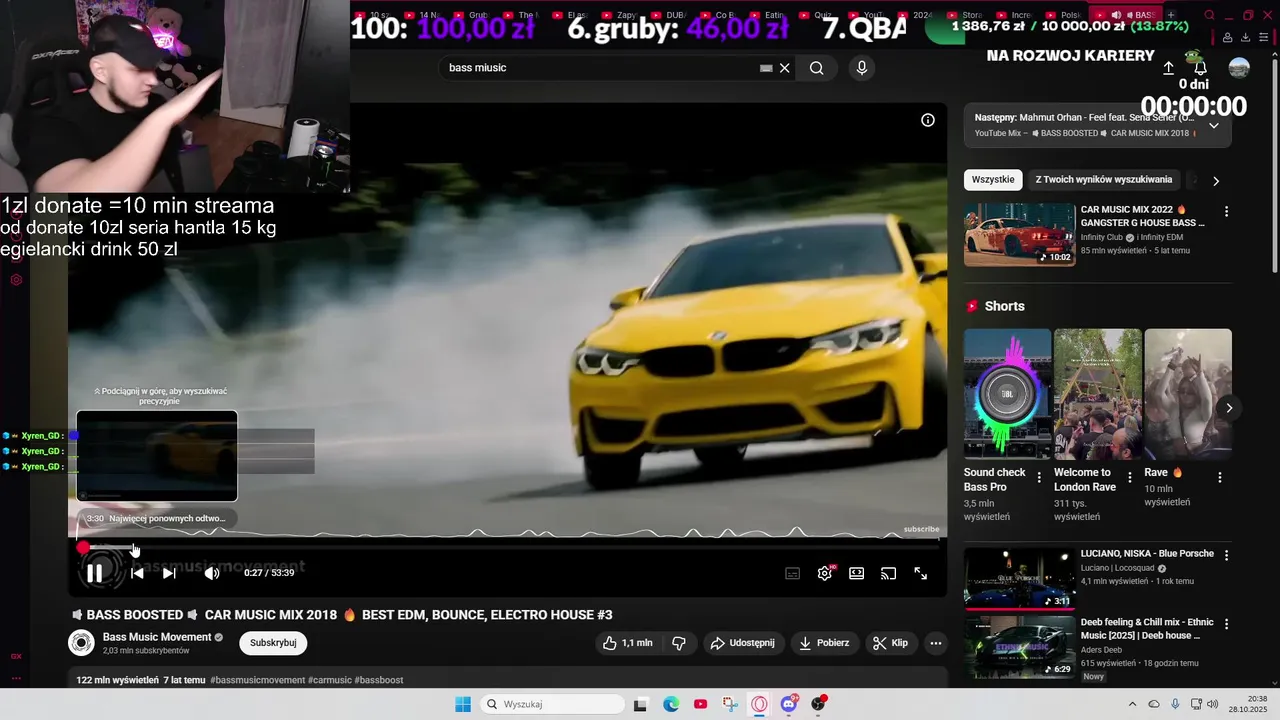
Task: Open the video info card icon
Action: click(928, 120)
